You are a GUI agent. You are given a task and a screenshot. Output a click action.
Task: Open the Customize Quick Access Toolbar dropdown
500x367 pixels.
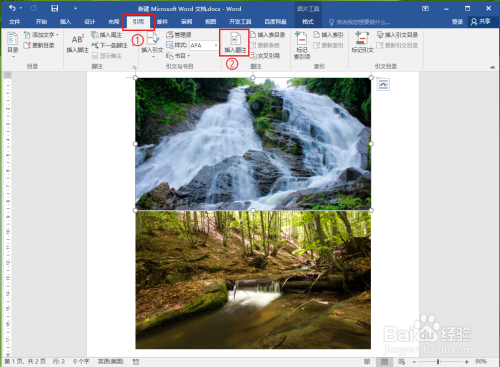pos(75,8)
